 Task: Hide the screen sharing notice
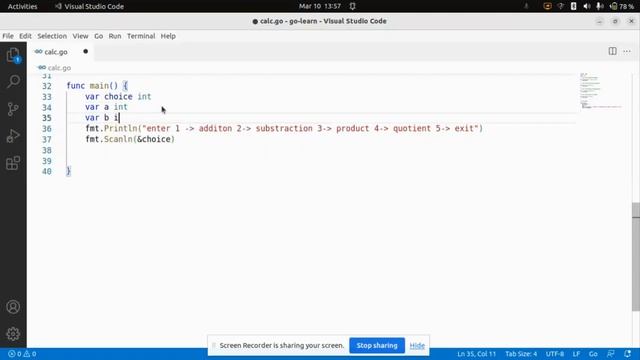click(x=417, y=346)
